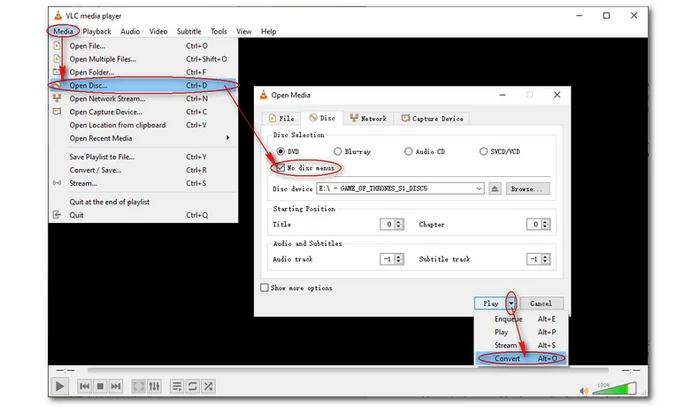700x407 pixels.
Task: Open the View menu
Action: coord(244,31)
